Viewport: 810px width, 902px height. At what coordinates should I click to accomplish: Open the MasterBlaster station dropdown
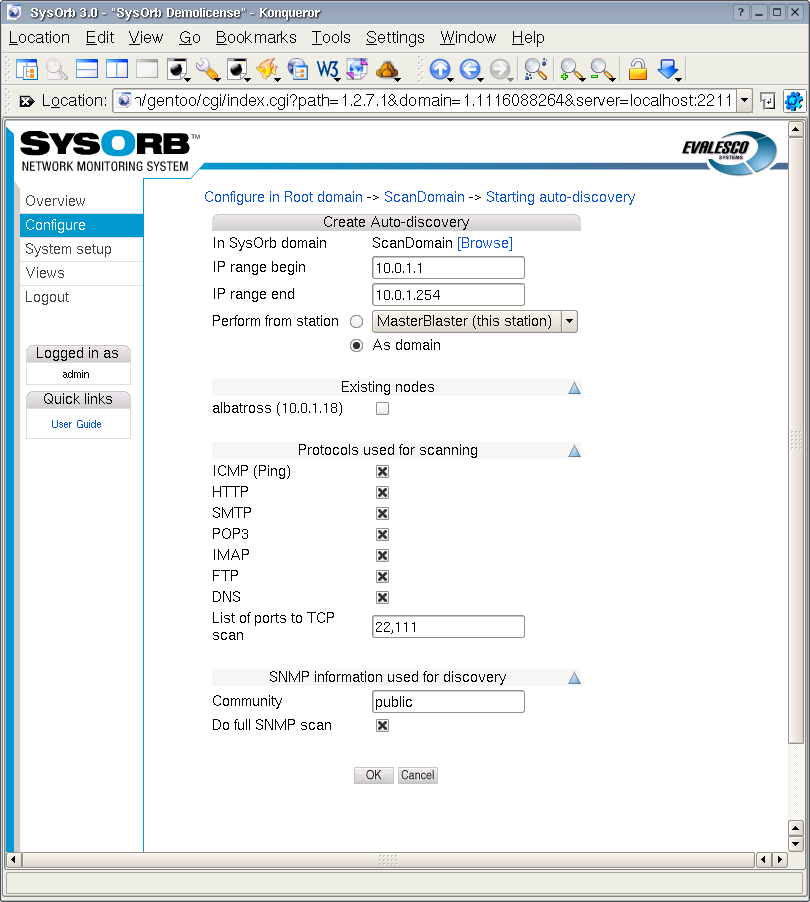click(x=475, y=322)
